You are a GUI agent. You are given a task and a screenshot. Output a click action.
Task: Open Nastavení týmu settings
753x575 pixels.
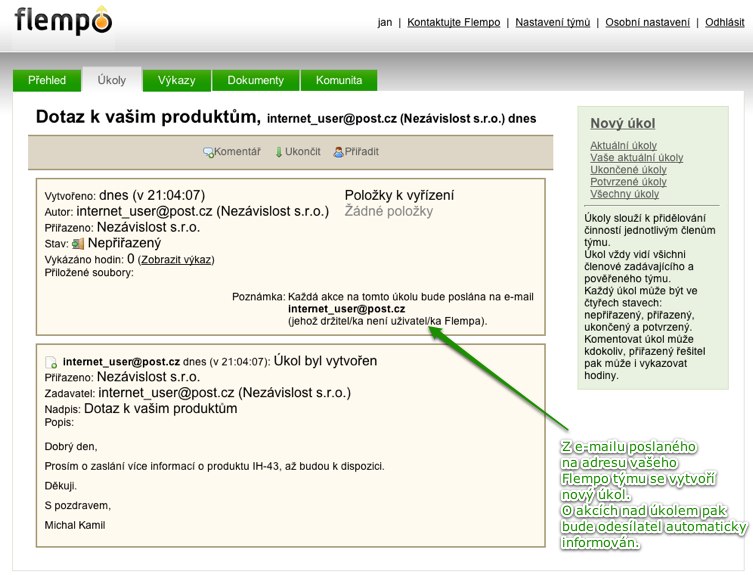[553, 22]
